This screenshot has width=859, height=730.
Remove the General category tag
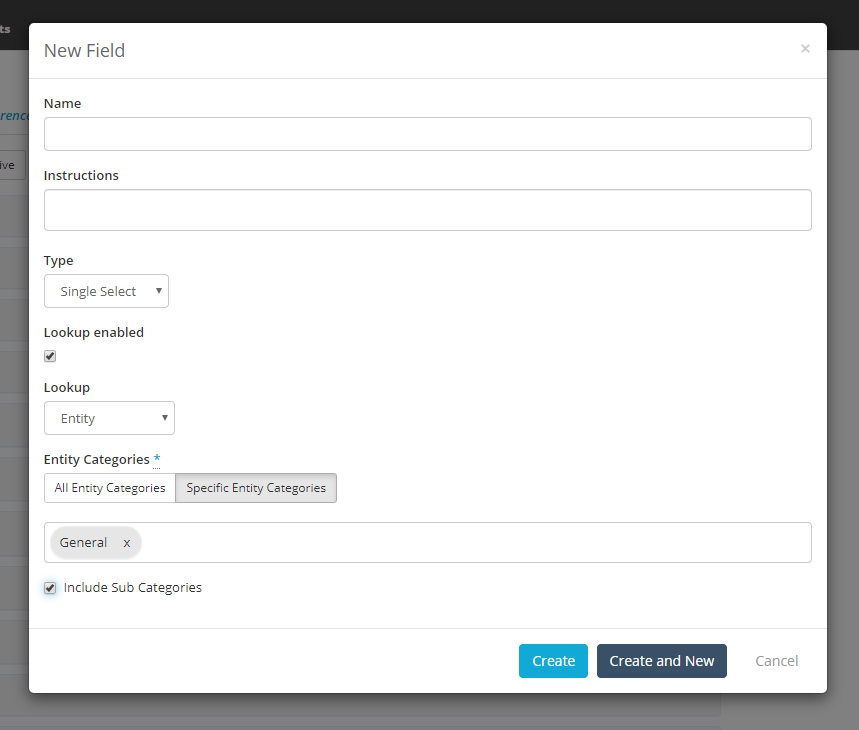(126, 542)
